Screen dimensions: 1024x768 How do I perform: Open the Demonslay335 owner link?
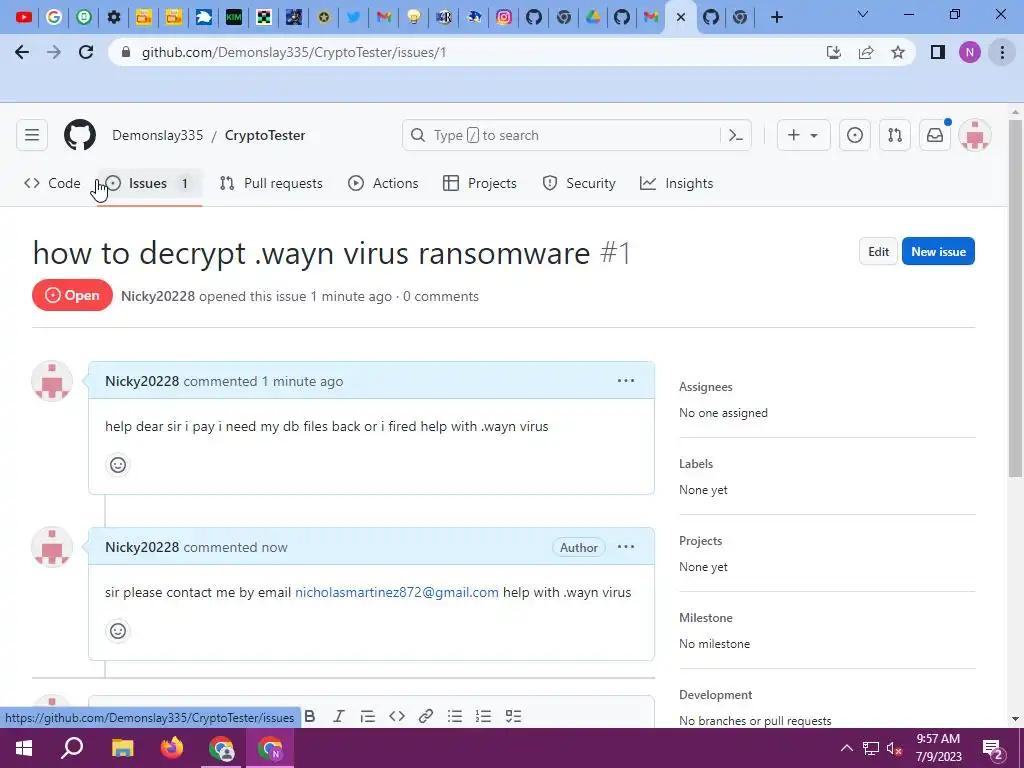[x=157, y=135]
